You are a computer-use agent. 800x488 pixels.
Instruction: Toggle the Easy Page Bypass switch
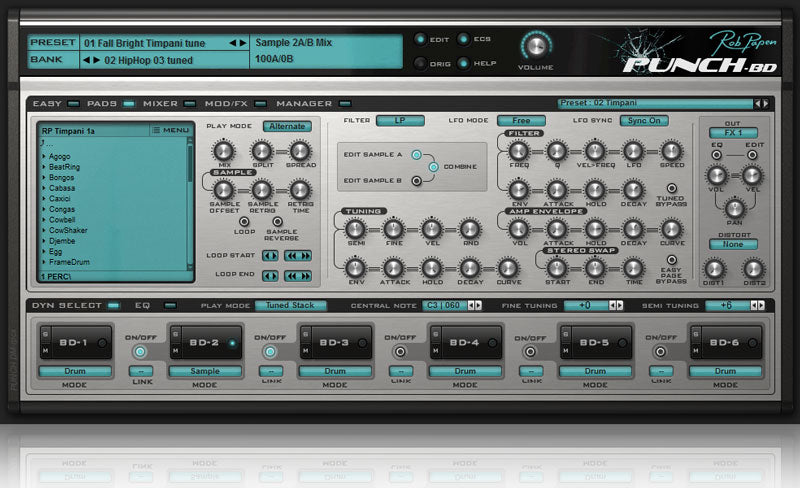671,260
